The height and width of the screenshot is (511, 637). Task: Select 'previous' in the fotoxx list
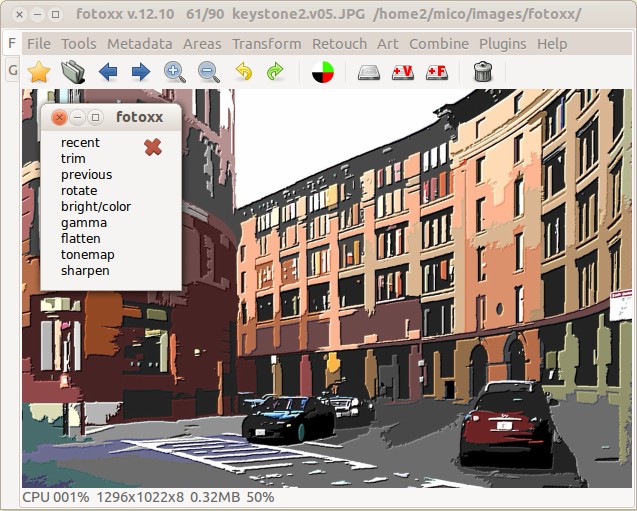coord(87,175)
